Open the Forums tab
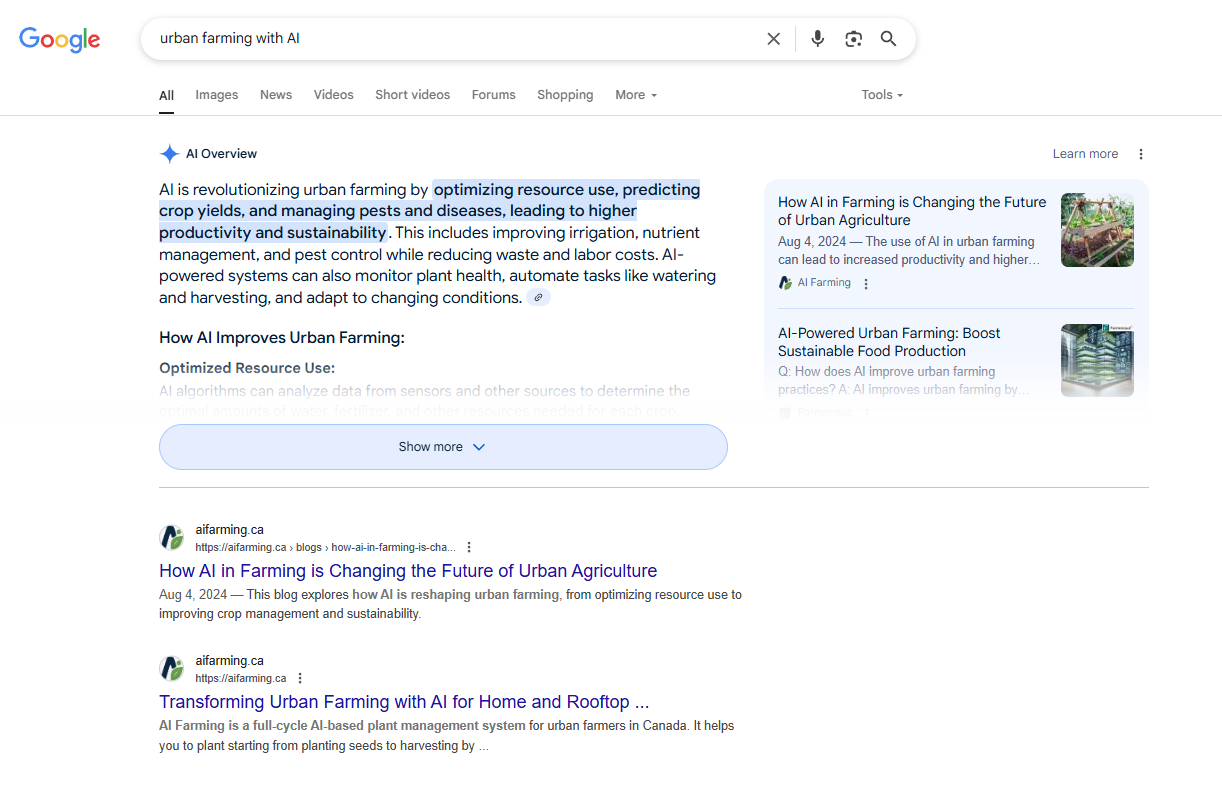The image size is (1222, 788). (x=494, y=95)
